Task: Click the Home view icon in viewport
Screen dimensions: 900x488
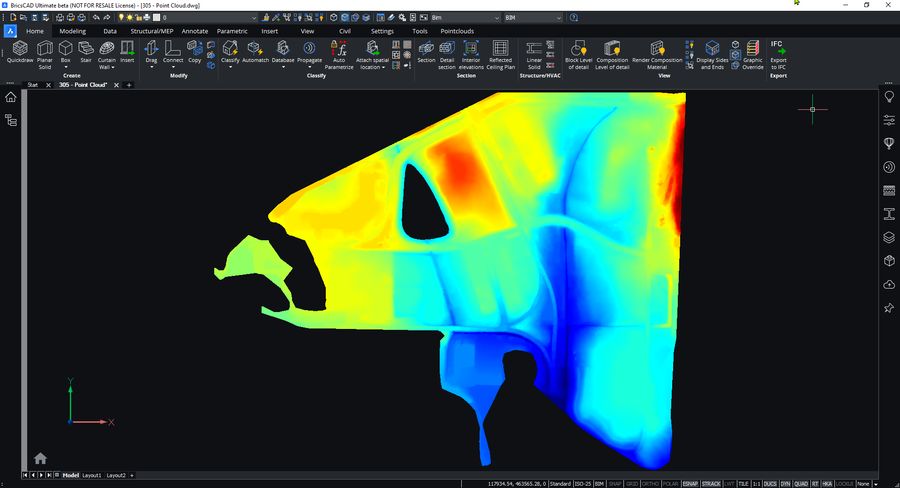Action: tap(40, 458)
